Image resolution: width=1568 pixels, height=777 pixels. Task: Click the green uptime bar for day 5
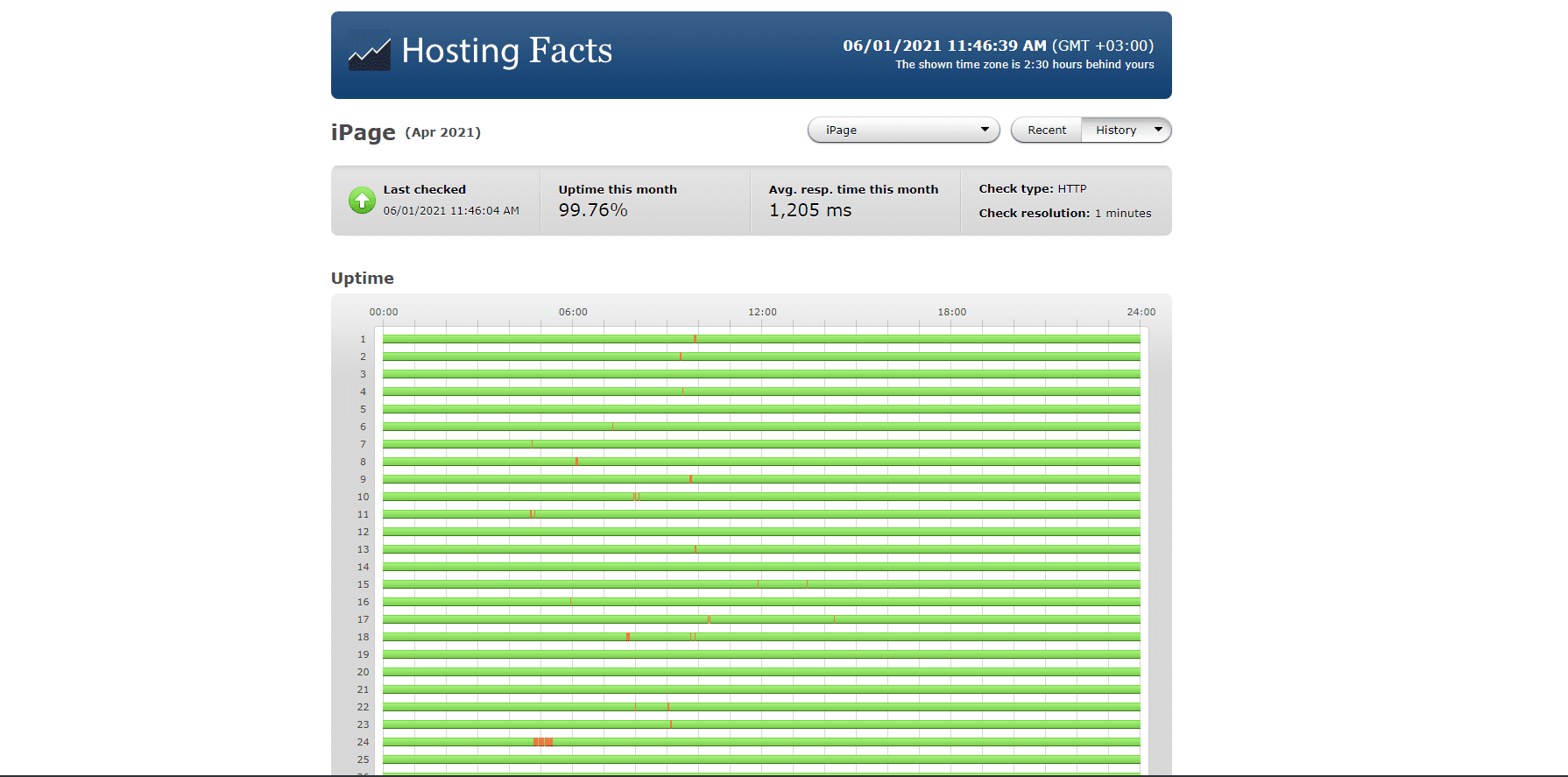coord(761,409)
